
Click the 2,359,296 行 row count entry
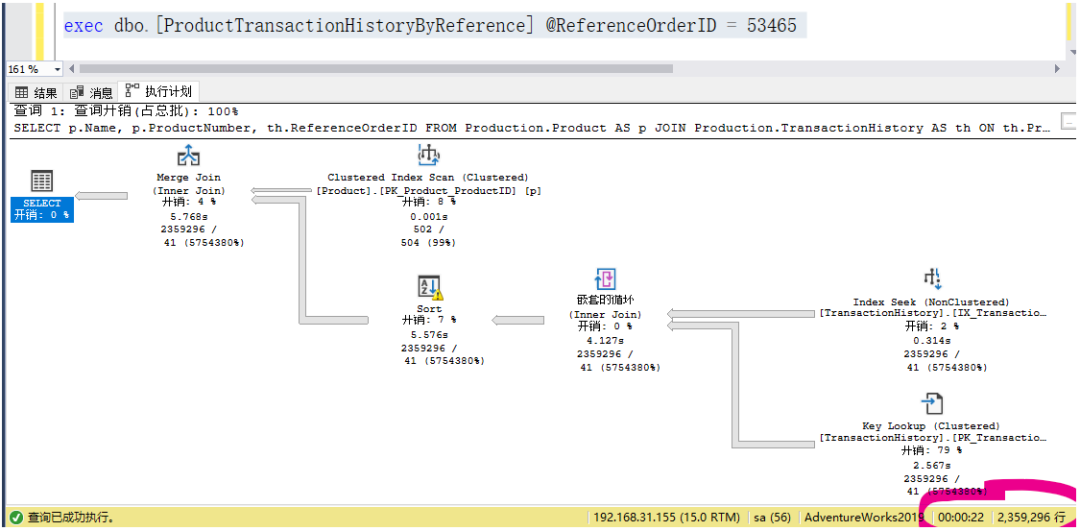point(1030,517)
